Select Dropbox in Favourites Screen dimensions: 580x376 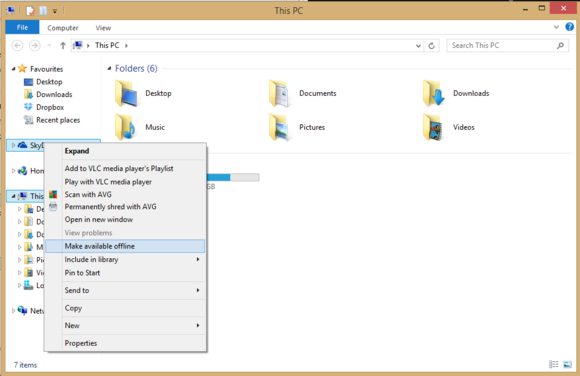click(50, 107)
